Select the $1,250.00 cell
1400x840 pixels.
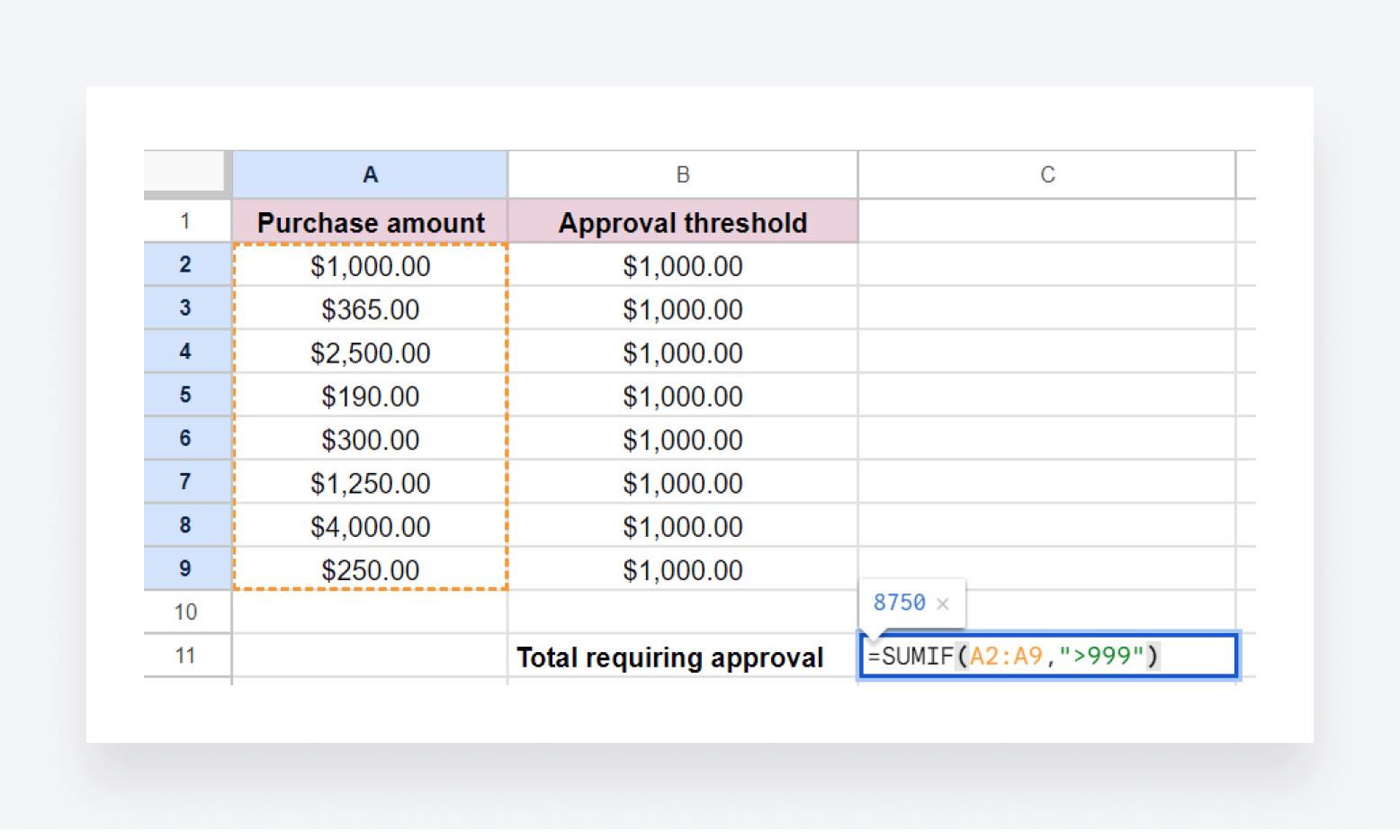(370, 482)
